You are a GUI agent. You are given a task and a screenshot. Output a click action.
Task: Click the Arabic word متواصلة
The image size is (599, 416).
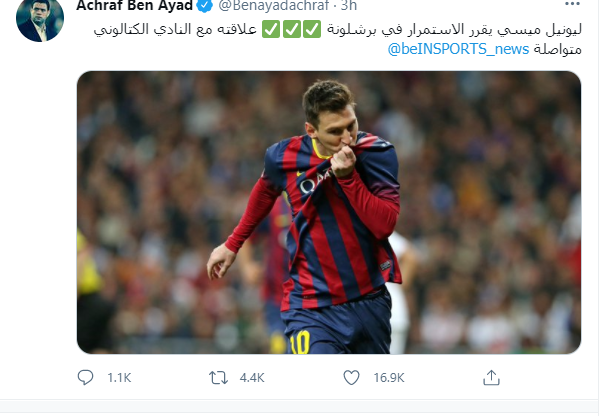[x=557, y=49]
